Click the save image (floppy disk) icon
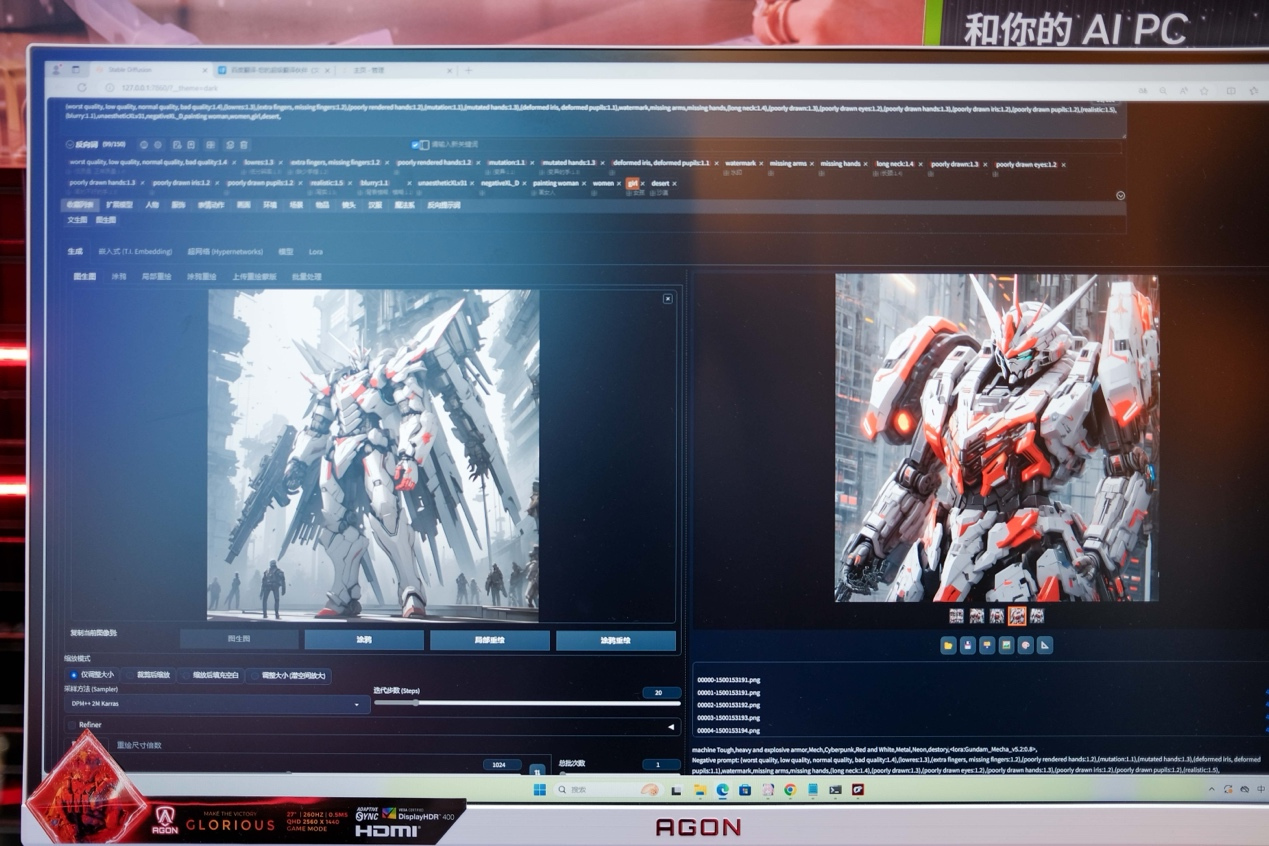The image size is (1269, 846). pyautogui.click(x=966, y=646)
